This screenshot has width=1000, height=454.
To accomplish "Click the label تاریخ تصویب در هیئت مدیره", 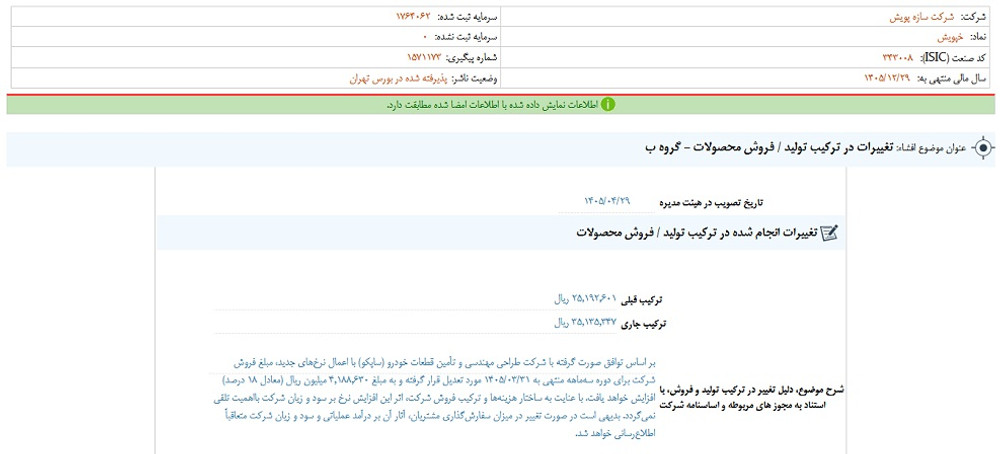I will [710, 203].
